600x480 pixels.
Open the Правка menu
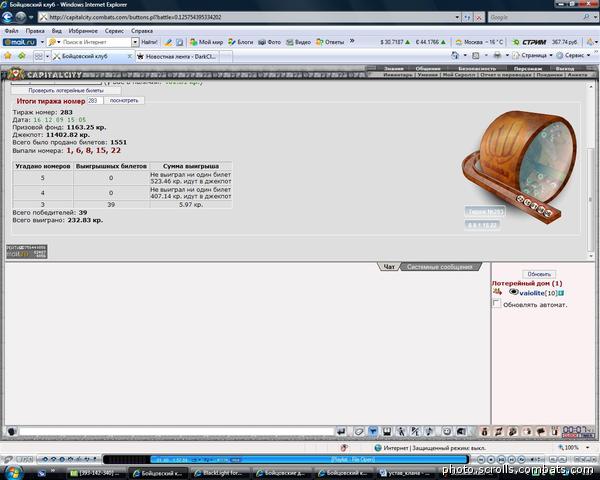[35, 31]
